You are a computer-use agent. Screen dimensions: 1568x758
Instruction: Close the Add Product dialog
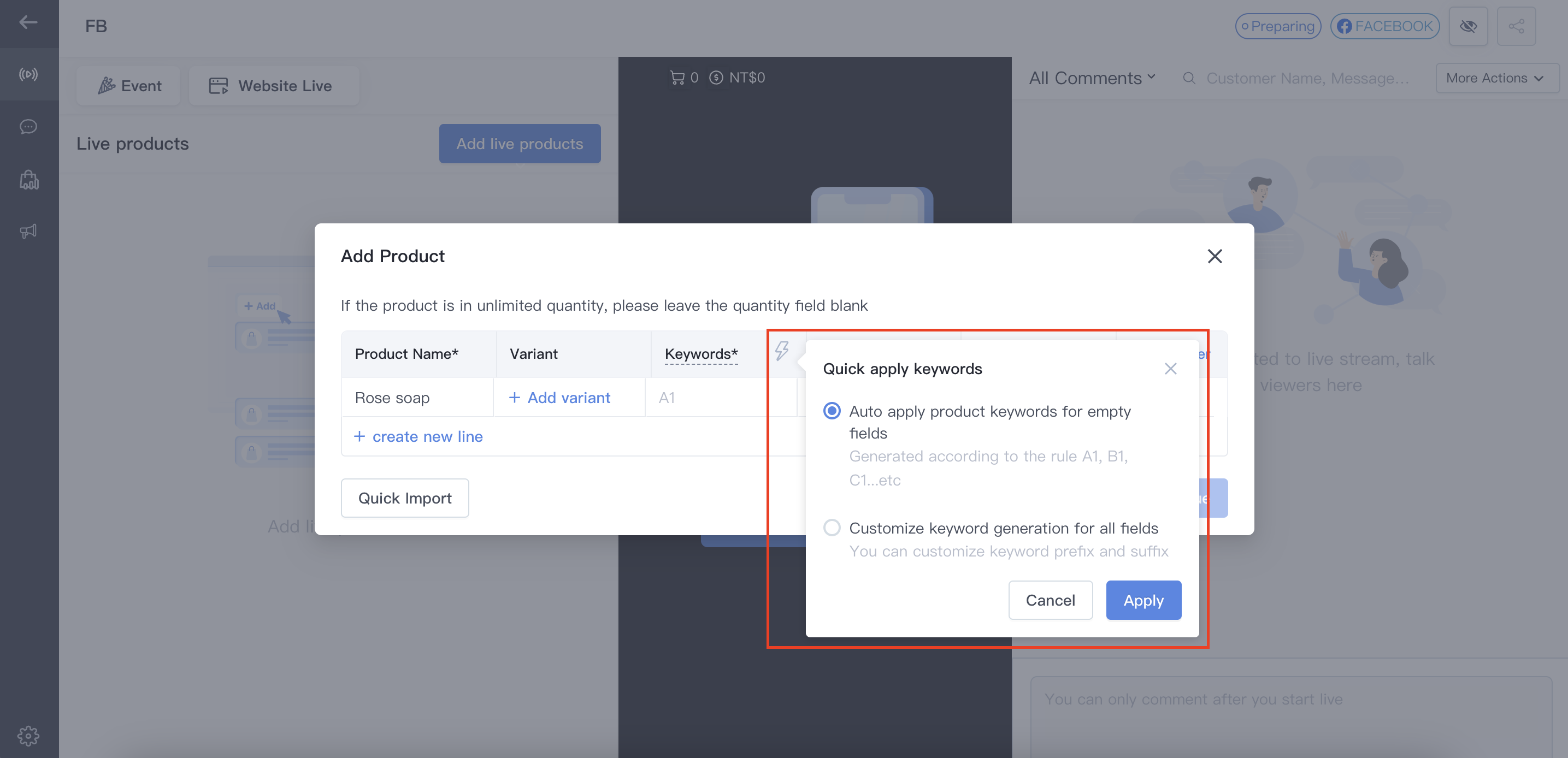click(x=1215, y=256)
